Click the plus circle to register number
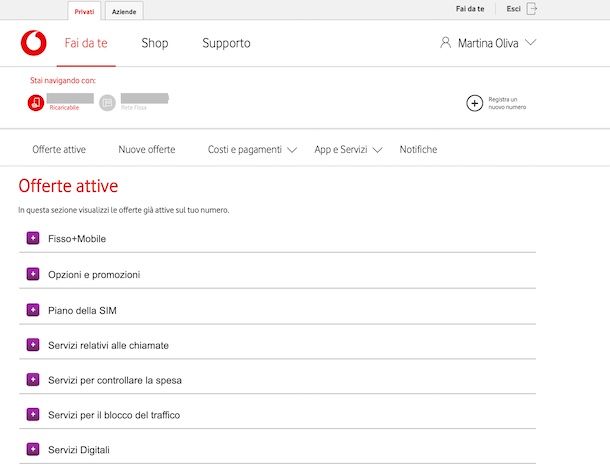This screenshot has height=474, width=610. click(x=475, y=103)
